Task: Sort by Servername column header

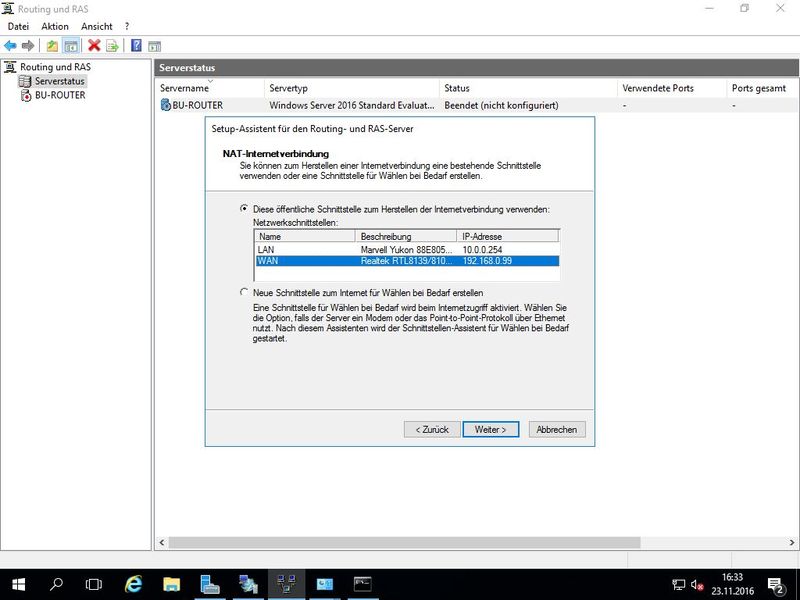Action: pyautogui.click(x=209, y=88)
